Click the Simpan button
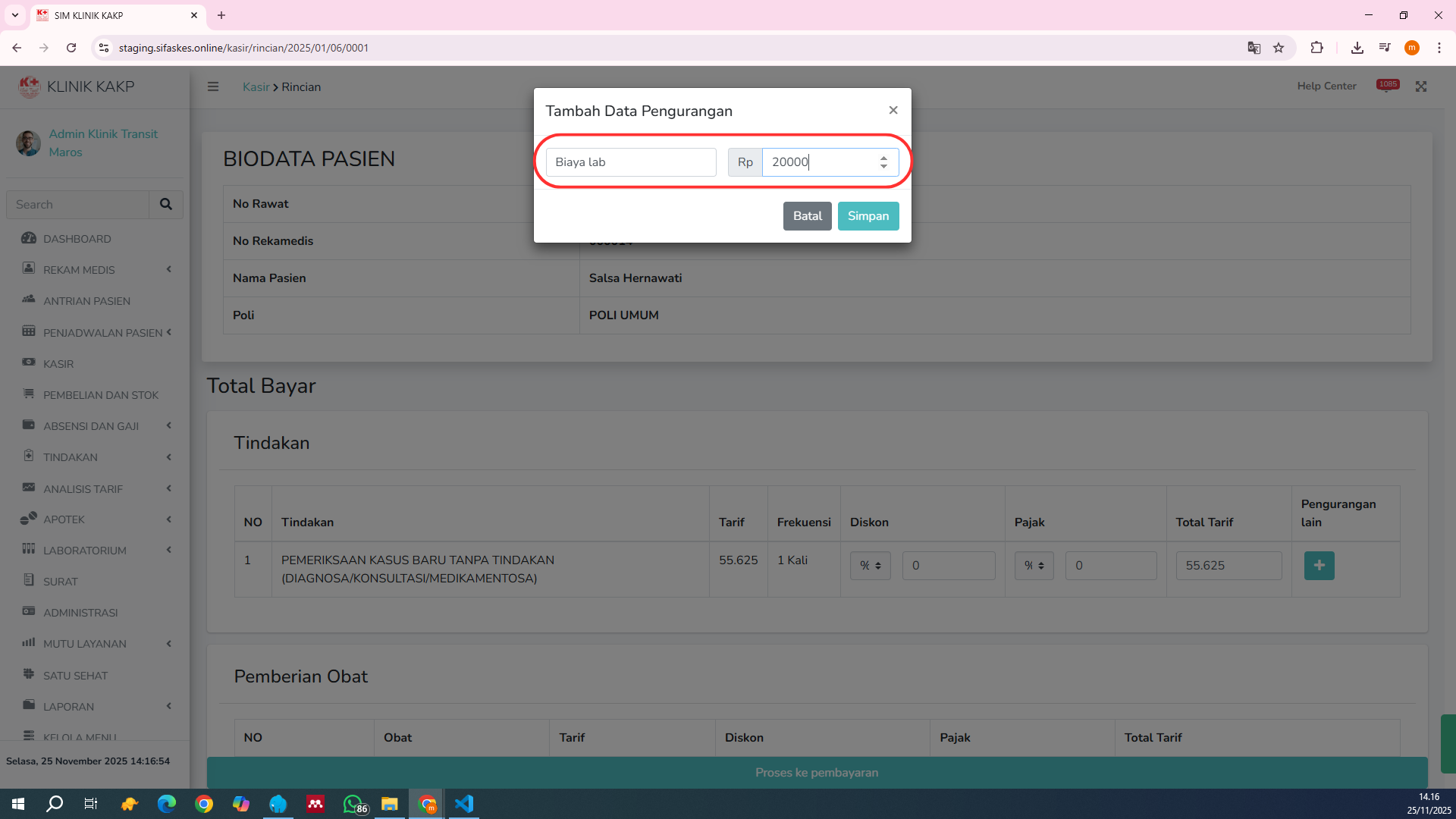Screen dimensions: 1456x819 point(868,216)
